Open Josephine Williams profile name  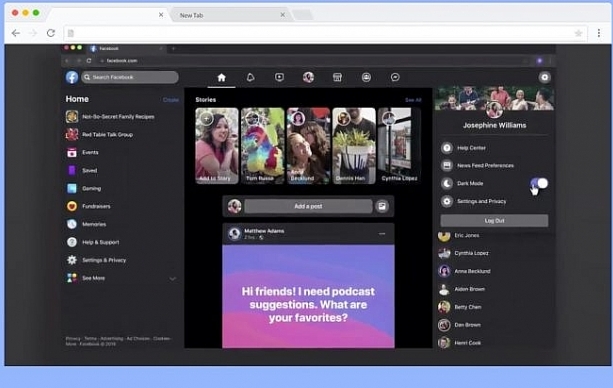tap(495, 125)
